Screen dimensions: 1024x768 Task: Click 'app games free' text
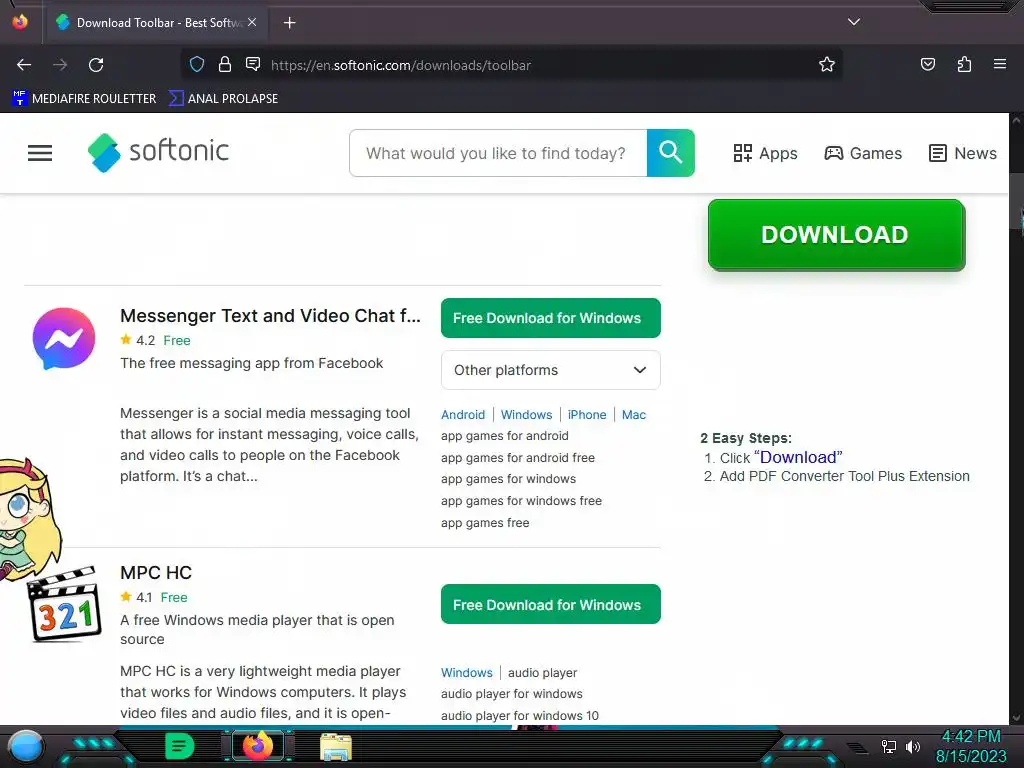click(x=485, y=523)
